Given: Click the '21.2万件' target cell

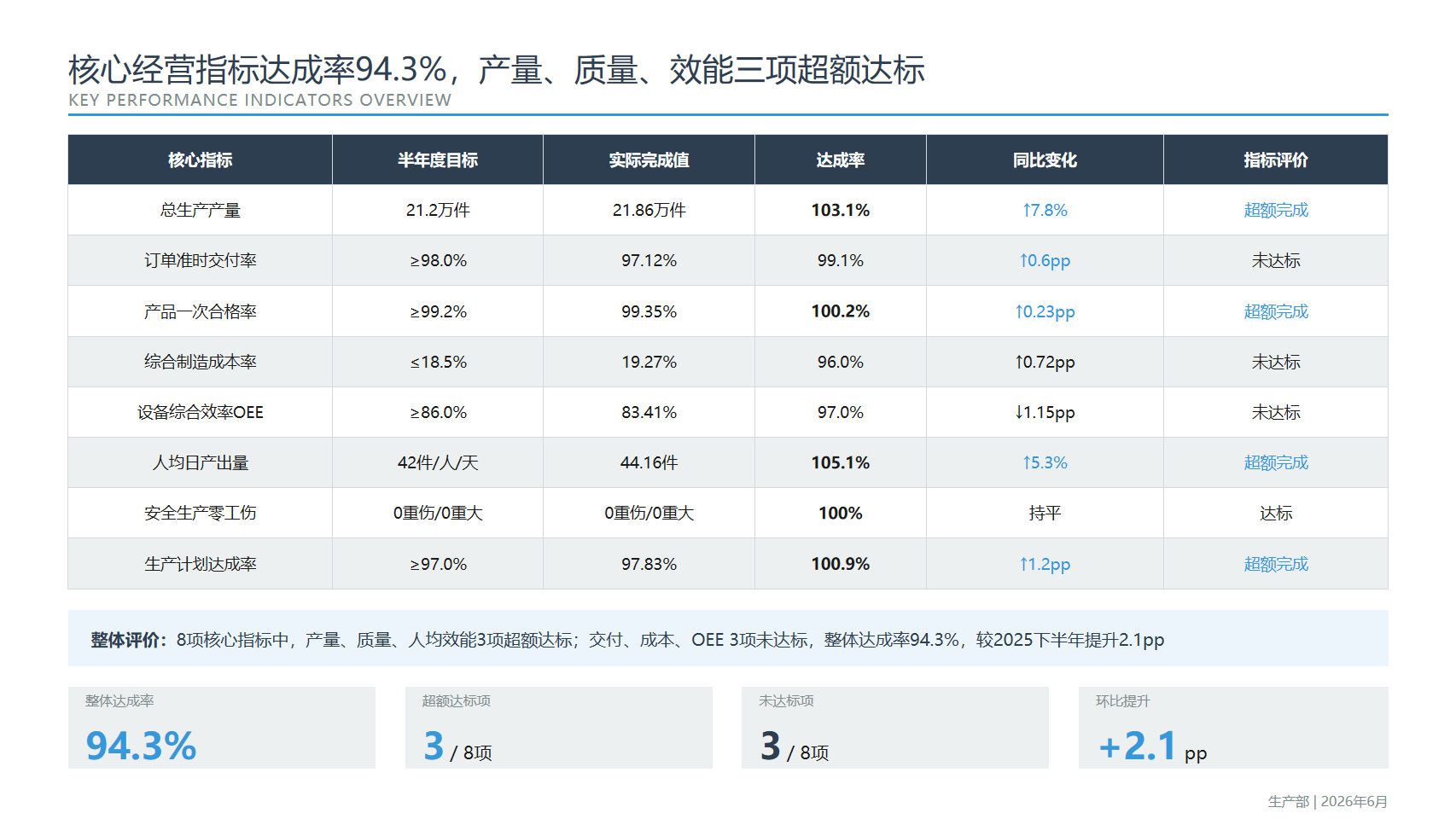Looking at the screenshot, I should [x=438, y=210].
